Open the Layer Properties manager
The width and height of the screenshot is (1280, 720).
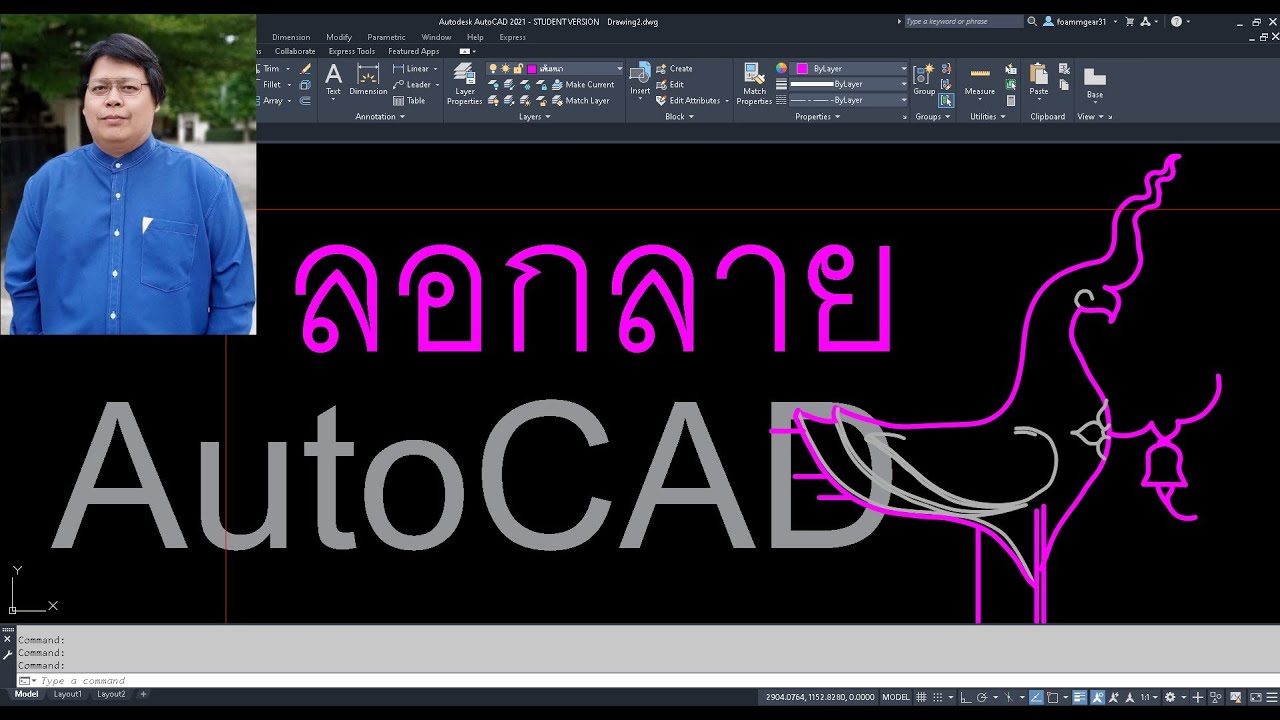click(464, 83)
